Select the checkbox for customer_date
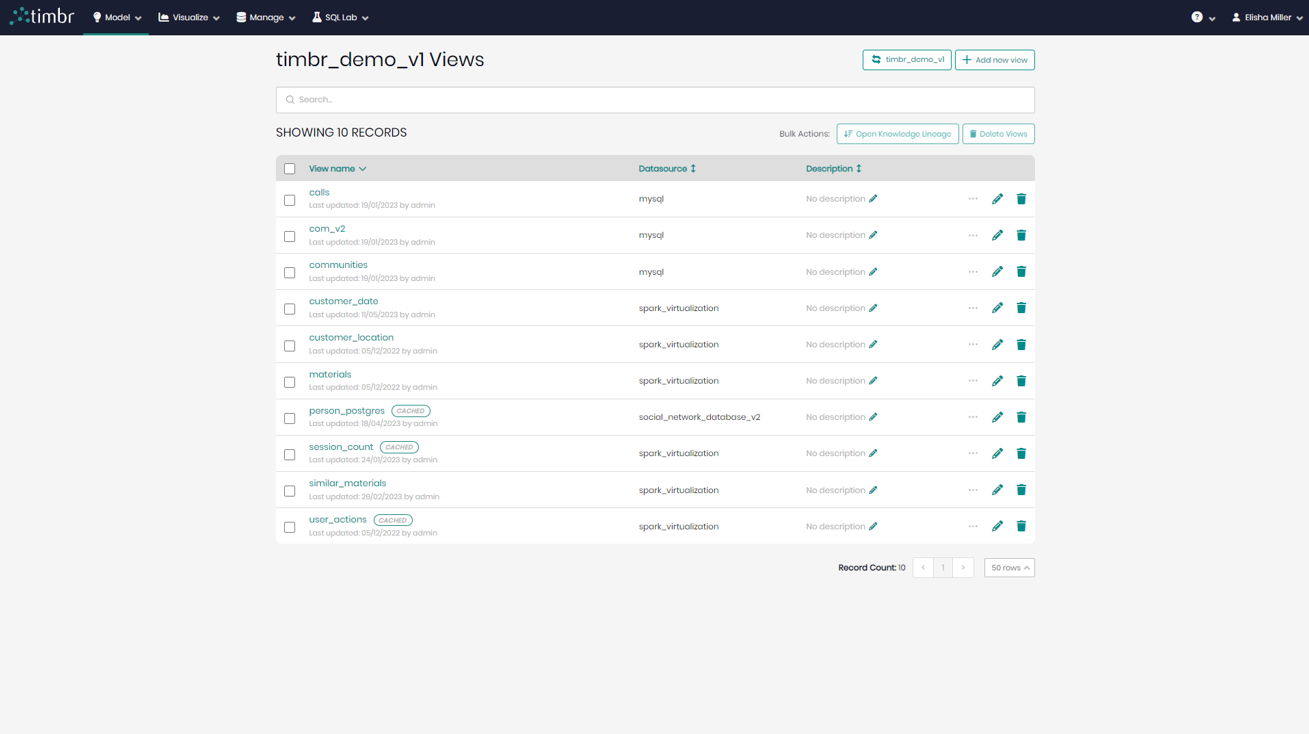The width and height of the screenshot is (1309, 734). point(290,308)
